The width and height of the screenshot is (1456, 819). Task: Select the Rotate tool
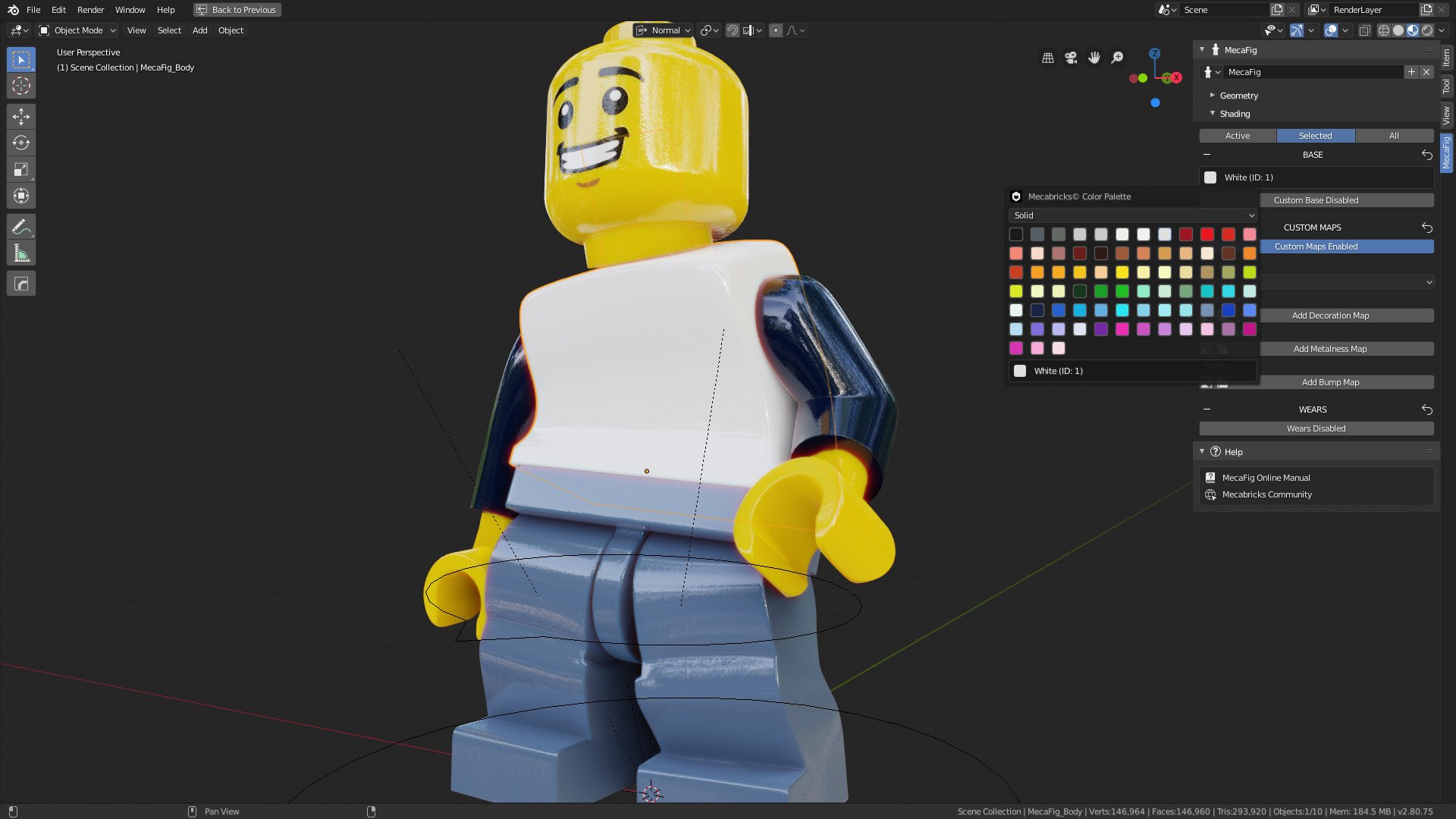tap(21, 143)
